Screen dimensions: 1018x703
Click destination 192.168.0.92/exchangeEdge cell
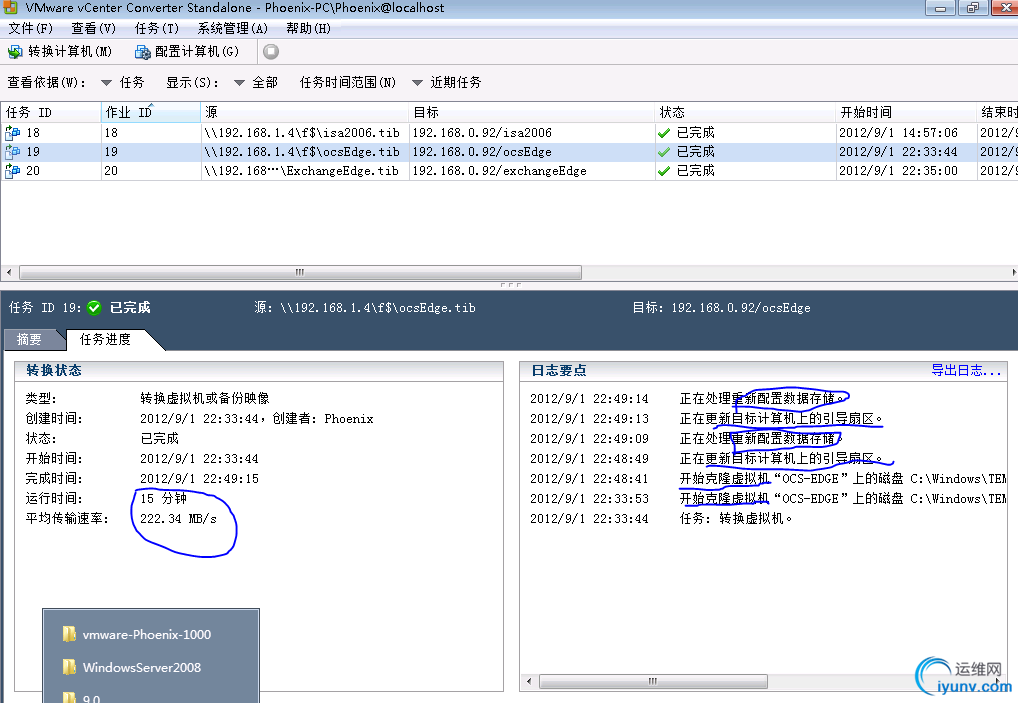(532, 171)
